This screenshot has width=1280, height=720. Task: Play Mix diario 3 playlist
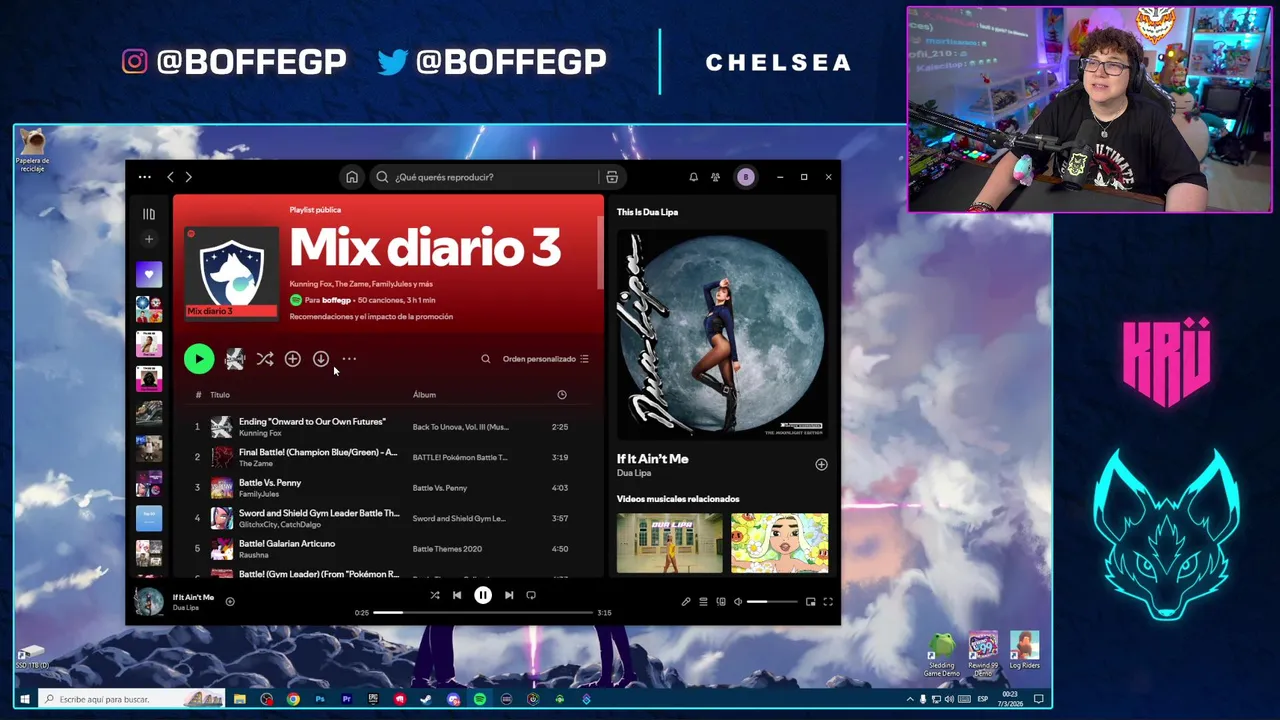[x=199, y=359]
